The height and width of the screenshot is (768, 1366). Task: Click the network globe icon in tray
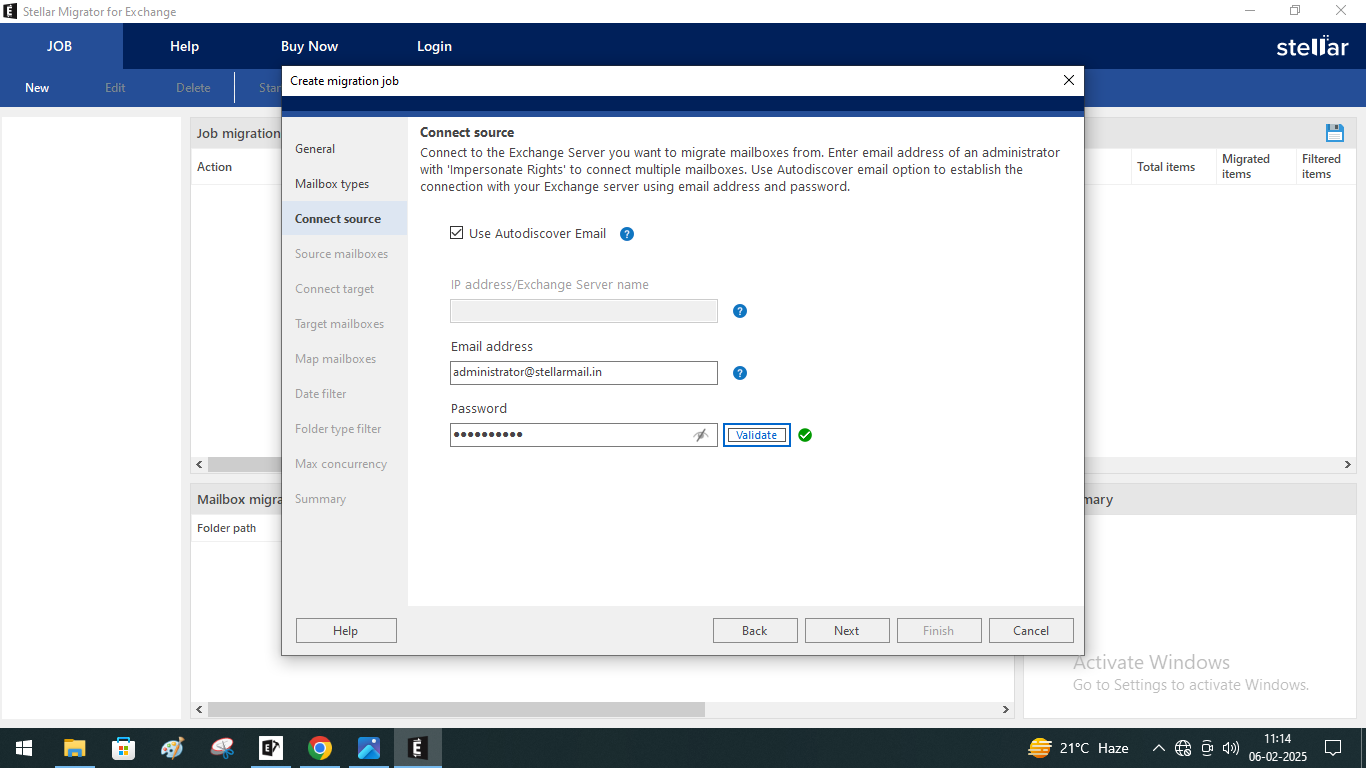(1183, 748)
